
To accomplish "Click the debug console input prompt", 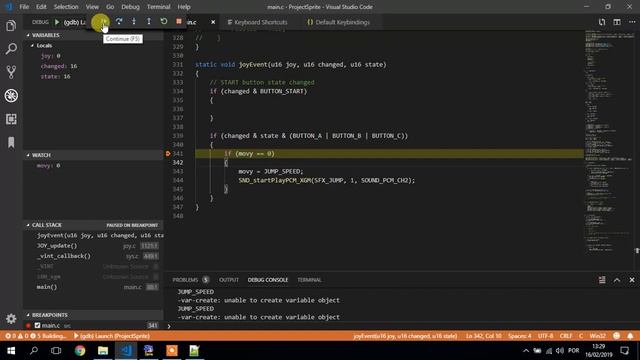I will [x=402, y=326].
